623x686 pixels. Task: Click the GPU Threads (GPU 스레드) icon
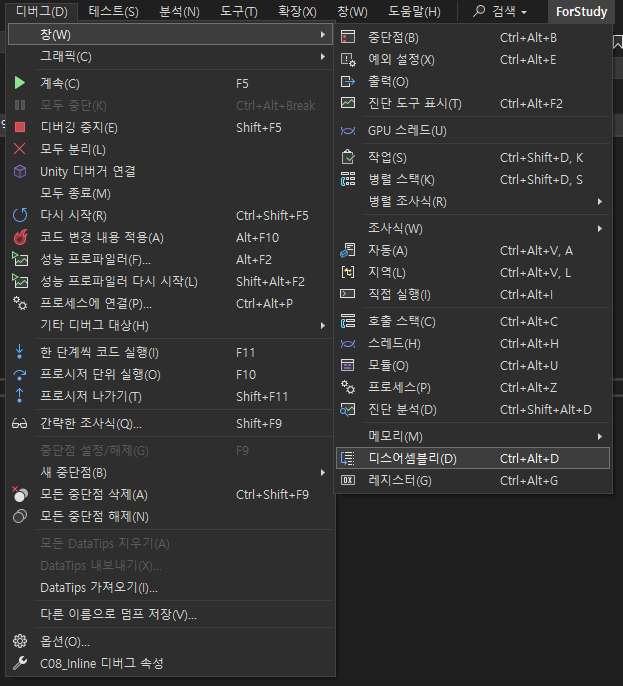tap(348, 130)
